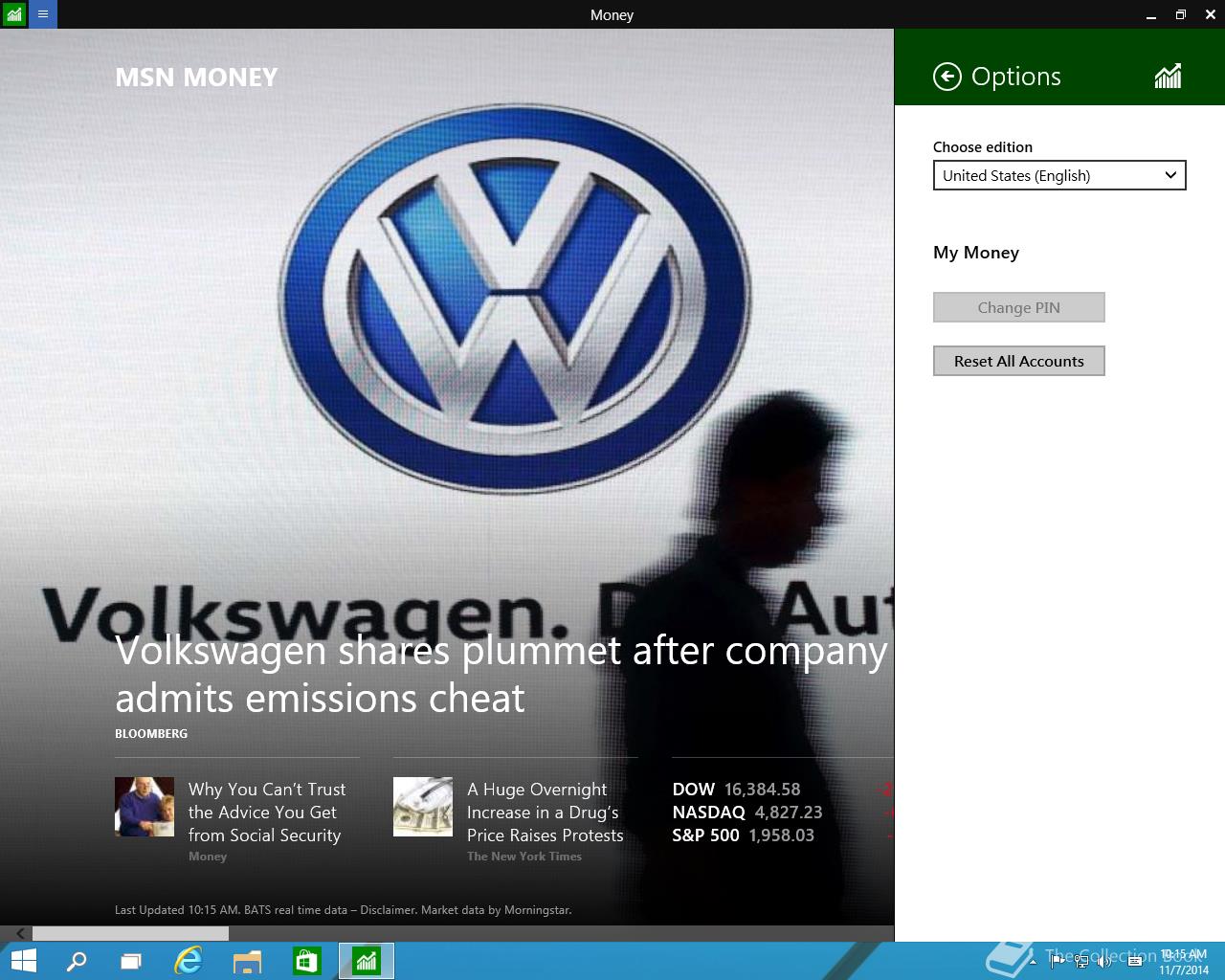Open the Windows Start menu
Screen dimensions: 1225x980
tap(23, 961)
